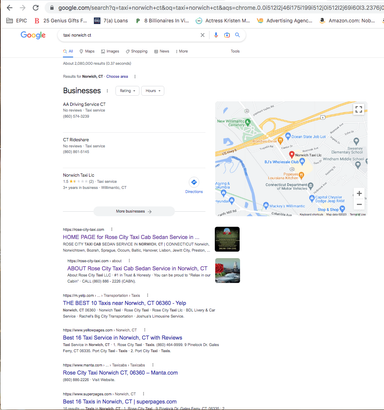Open THE BEST 10 Taxis Yelp result

coord(125,303)
